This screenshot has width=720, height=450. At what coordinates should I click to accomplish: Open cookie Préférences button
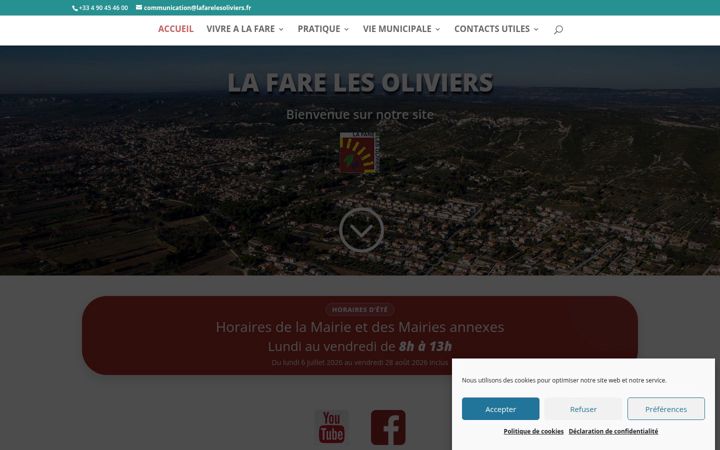click(x=666, y=409)
